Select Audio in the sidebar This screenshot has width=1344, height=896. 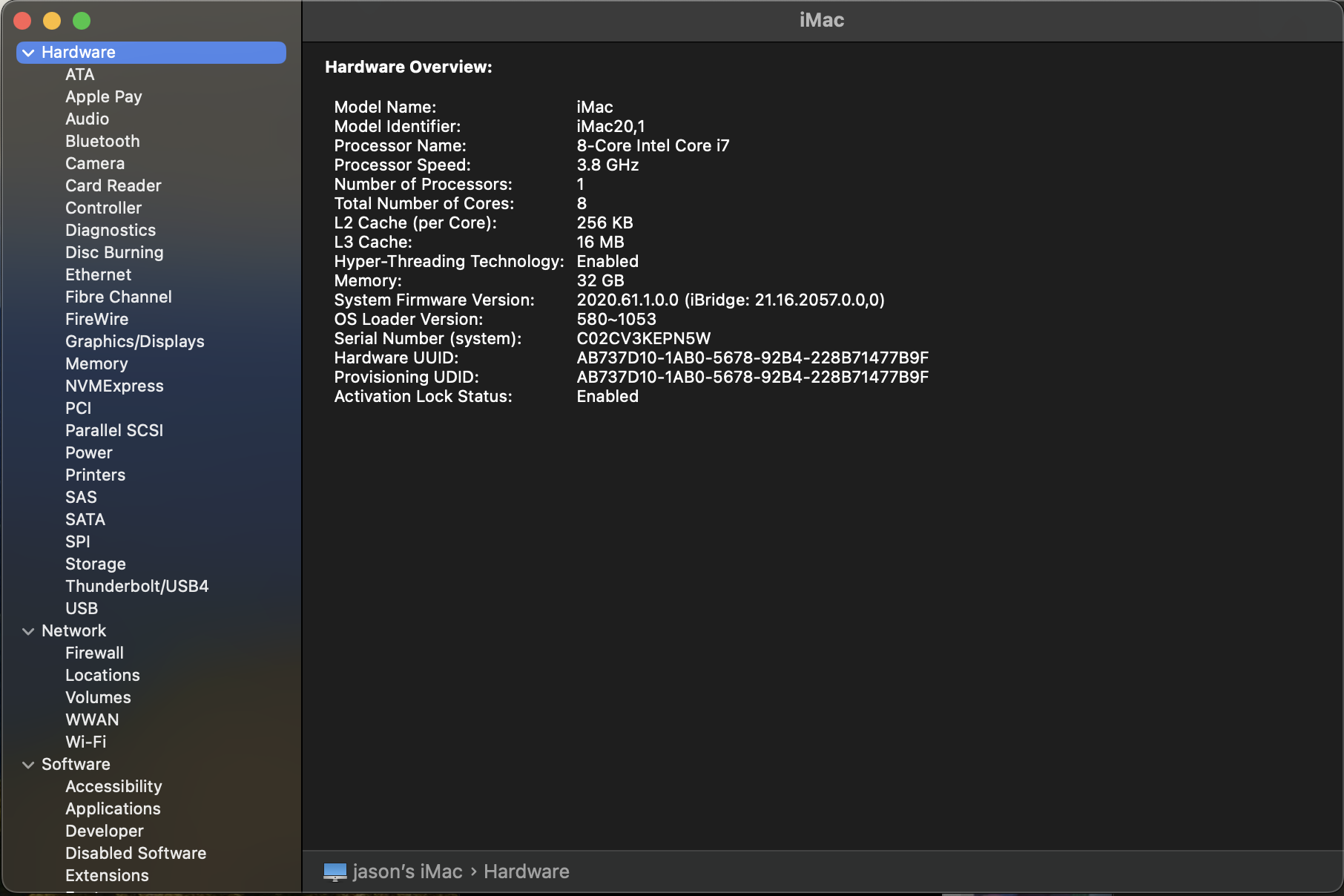coord(87,119)
